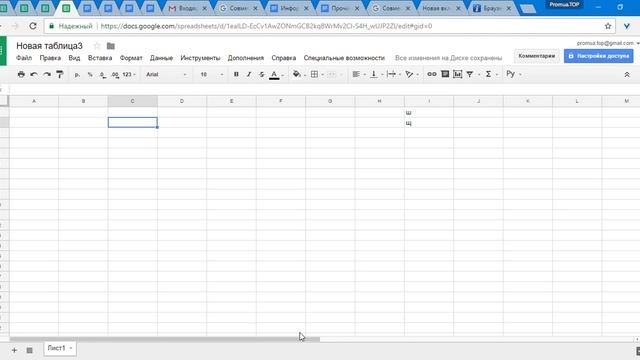Open the Правка menu
640x360 pixels.
coord(50,58)
